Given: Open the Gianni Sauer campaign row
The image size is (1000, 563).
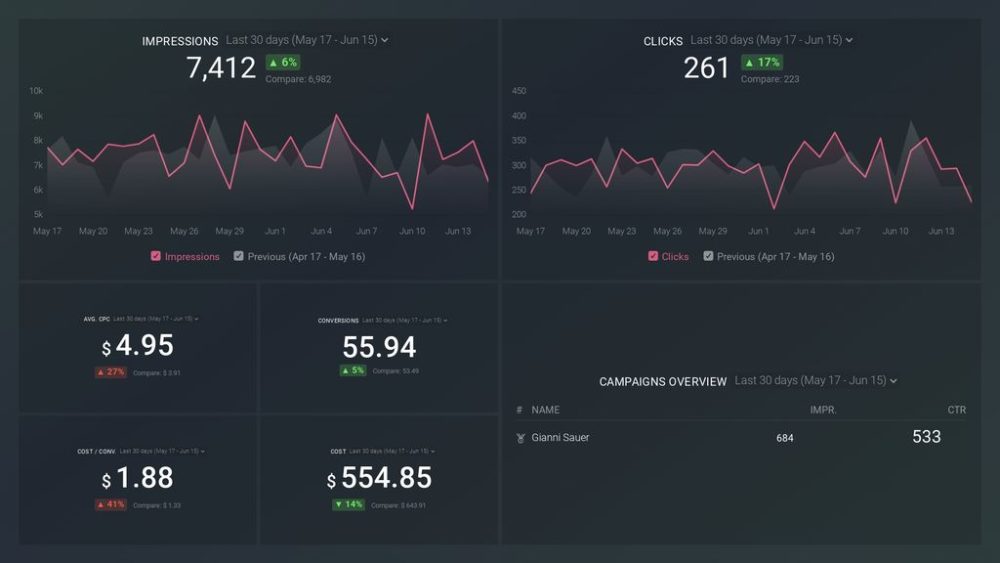Looking at the screenshot, I should click(x=560, y=438).
